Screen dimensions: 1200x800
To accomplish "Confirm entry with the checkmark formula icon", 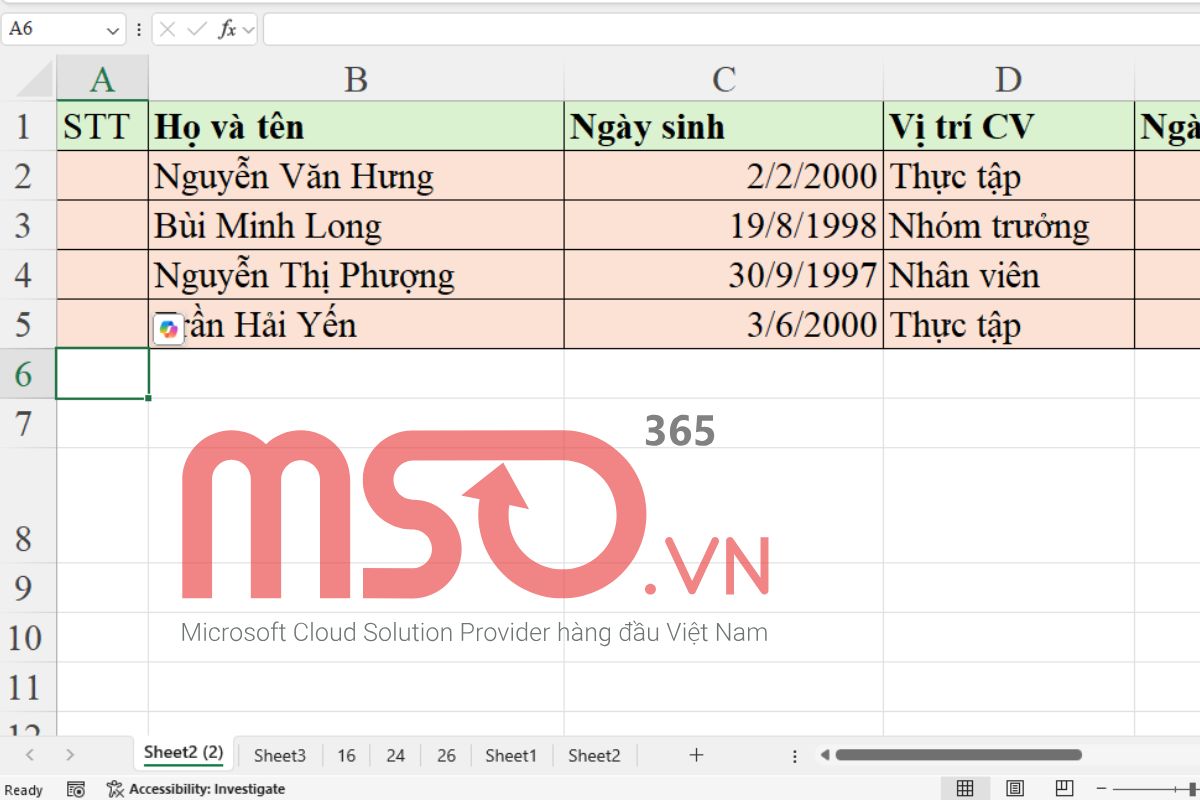I will (197, 29).
